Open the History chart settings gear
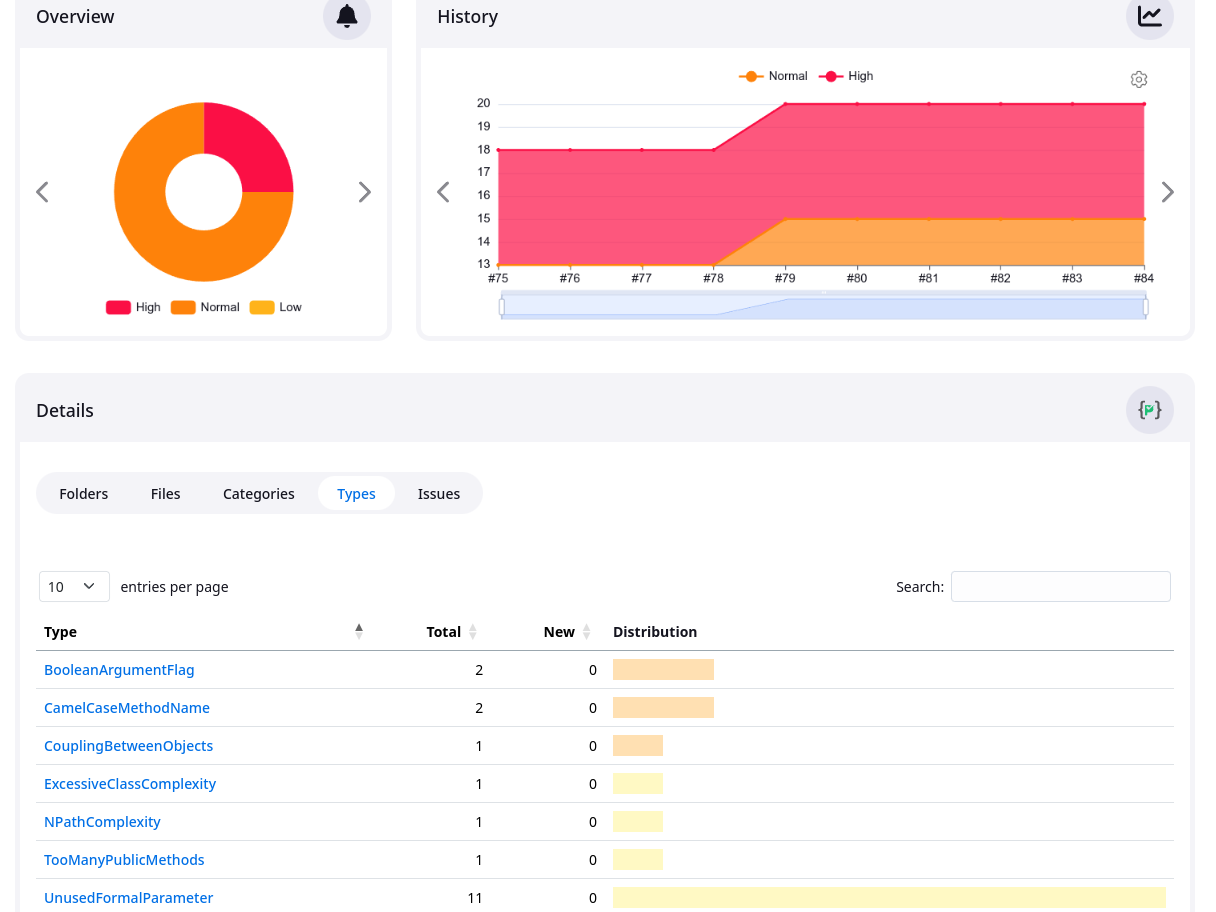Screen dimensions: 1216x912 click(1138, 79)
